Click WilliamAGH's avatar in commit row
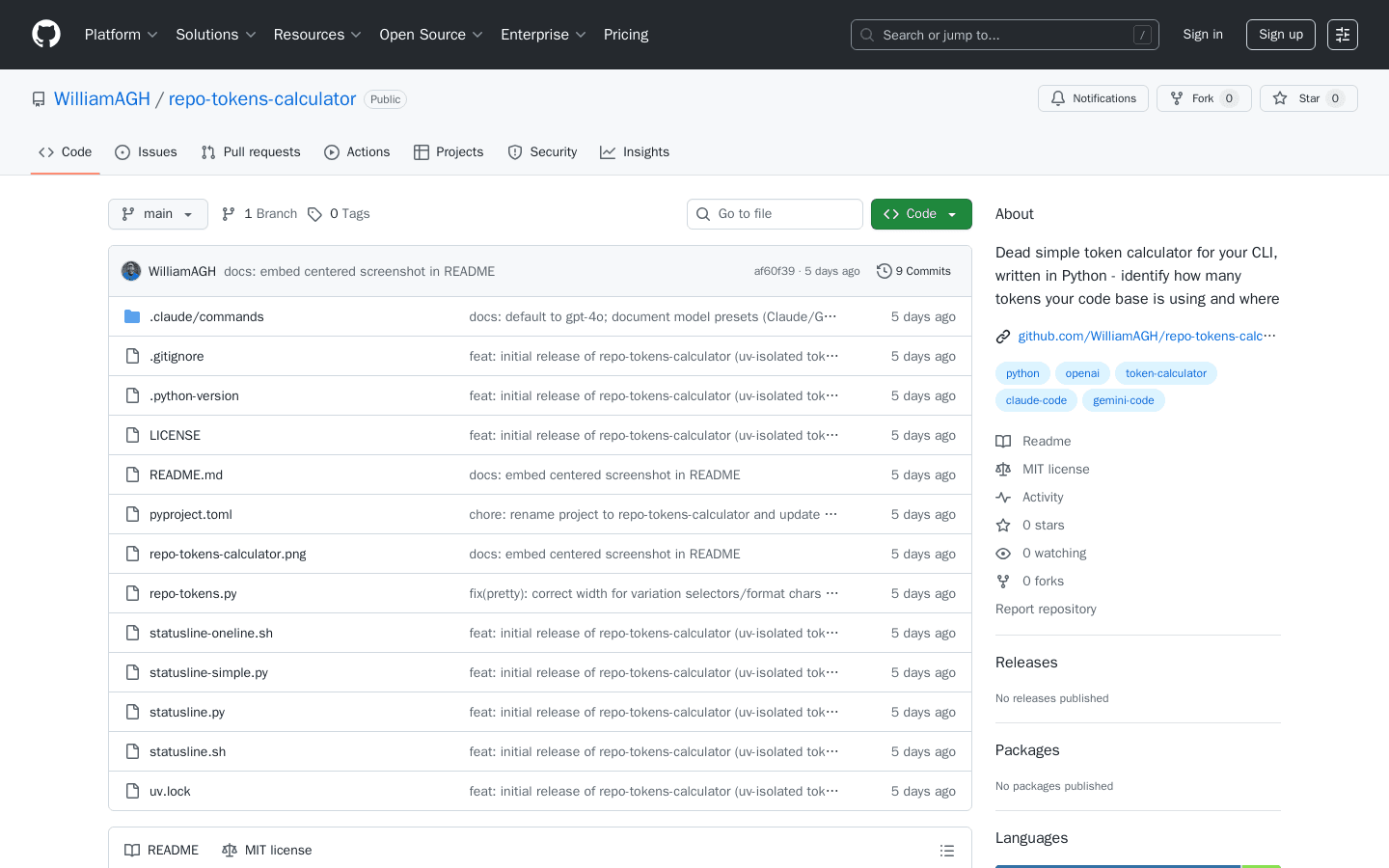The width and height of the screenshot is (1389, 868). point(131,271)
